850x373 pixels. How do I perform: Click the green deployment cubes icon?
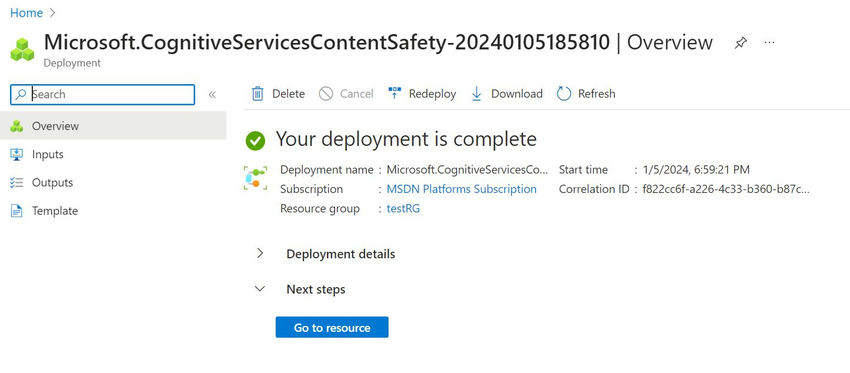(x=22, y=49)
